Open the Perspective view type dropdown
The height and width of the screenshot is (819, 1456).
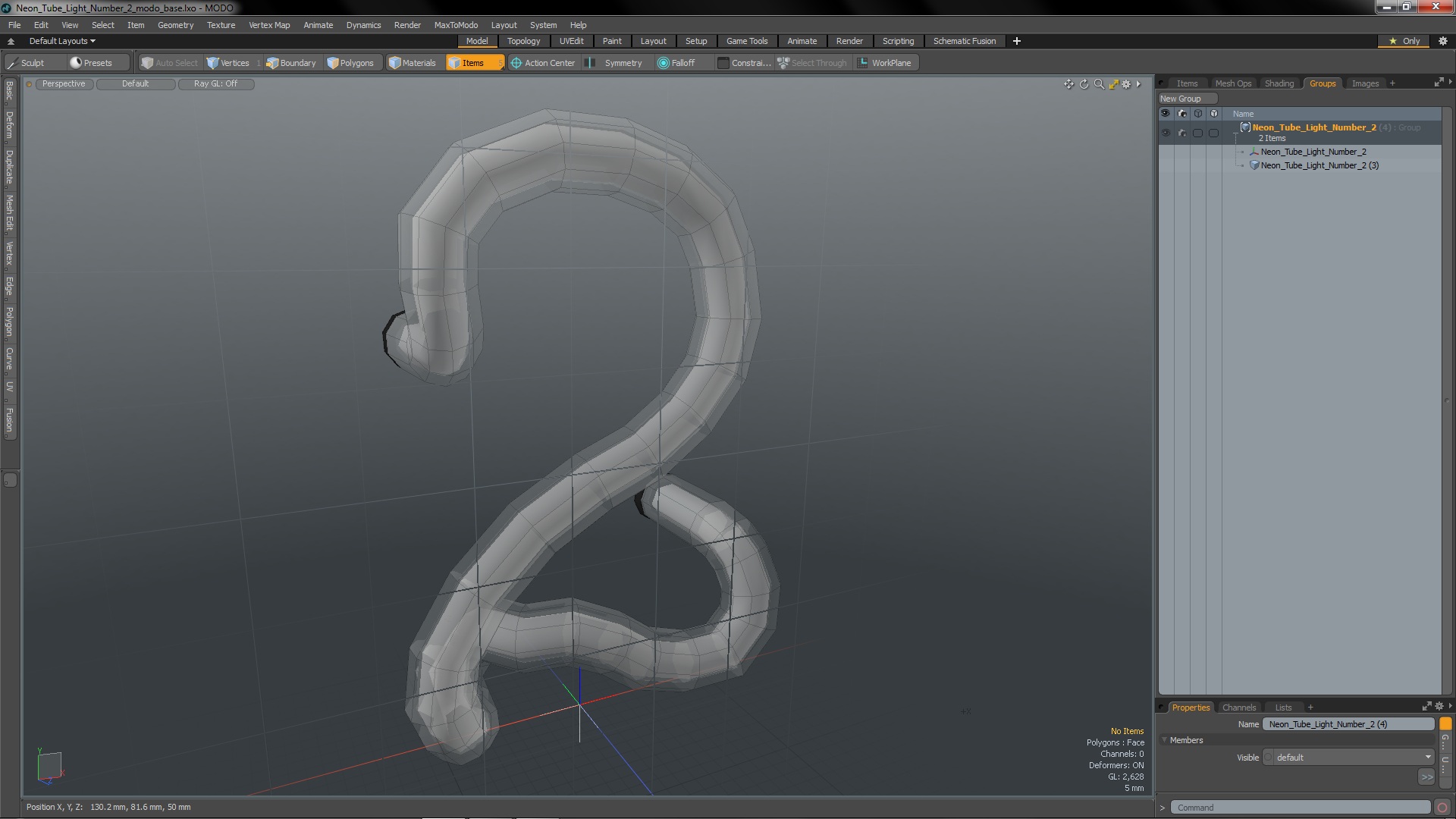[64, 84]
